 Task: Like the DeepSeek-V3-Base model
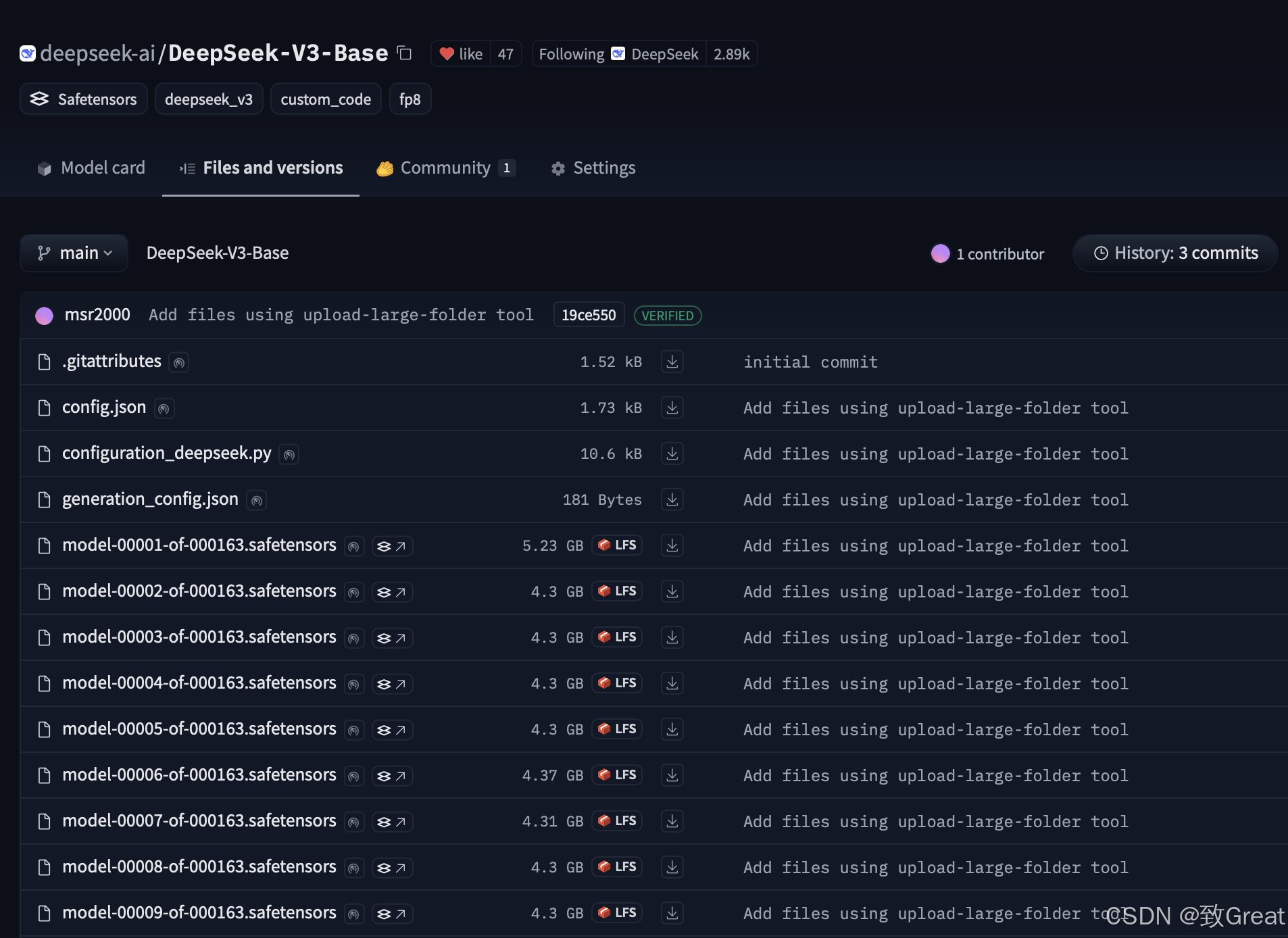pyautogui.click(x=461, y=54)
